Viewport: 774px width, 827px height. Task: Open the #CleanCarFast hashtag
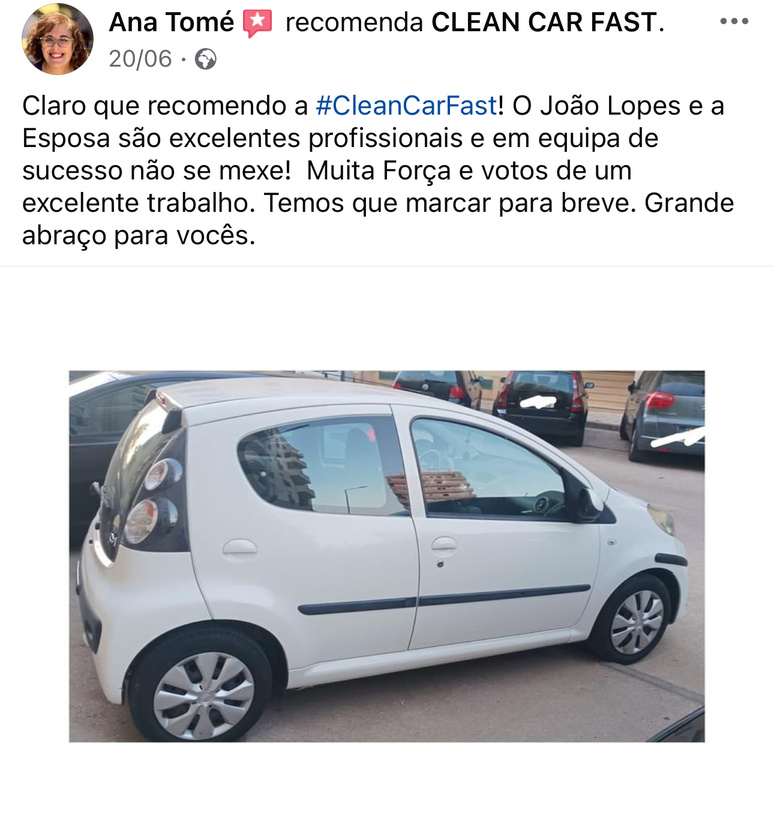pos(406,105)
